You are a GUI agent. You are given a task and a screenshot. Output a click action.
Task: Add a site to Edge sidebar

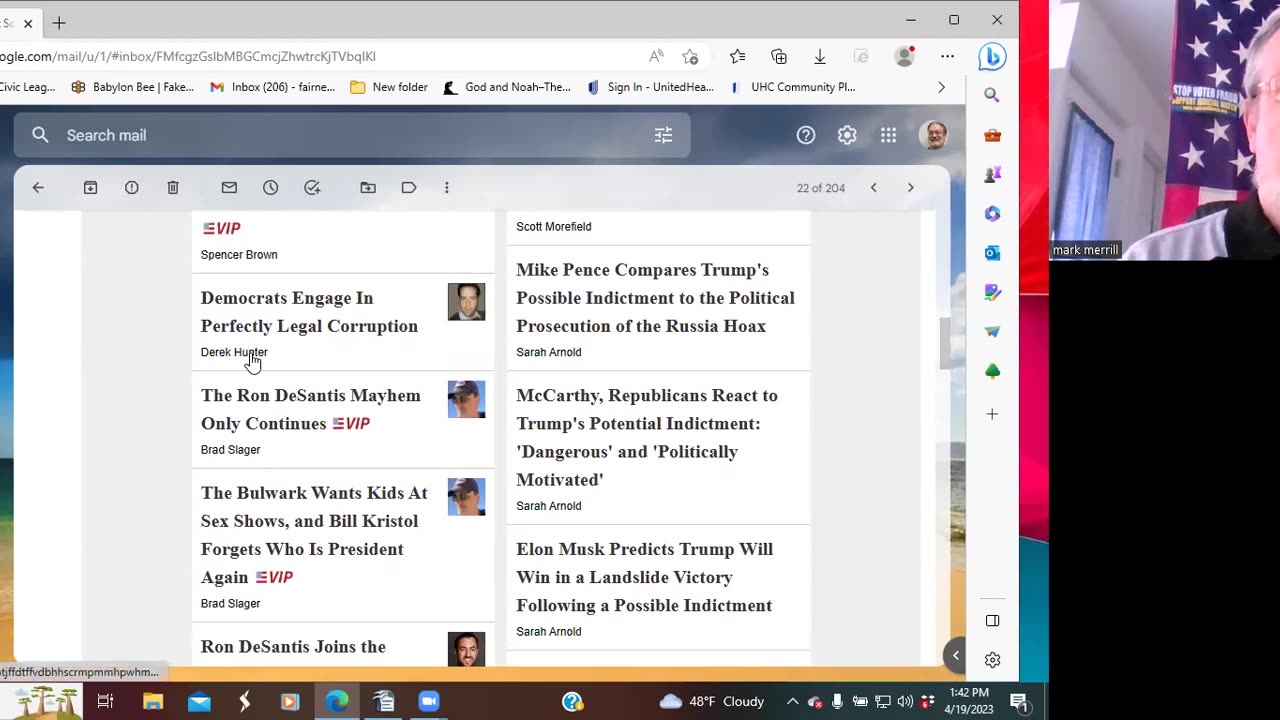tap(992, 413)
